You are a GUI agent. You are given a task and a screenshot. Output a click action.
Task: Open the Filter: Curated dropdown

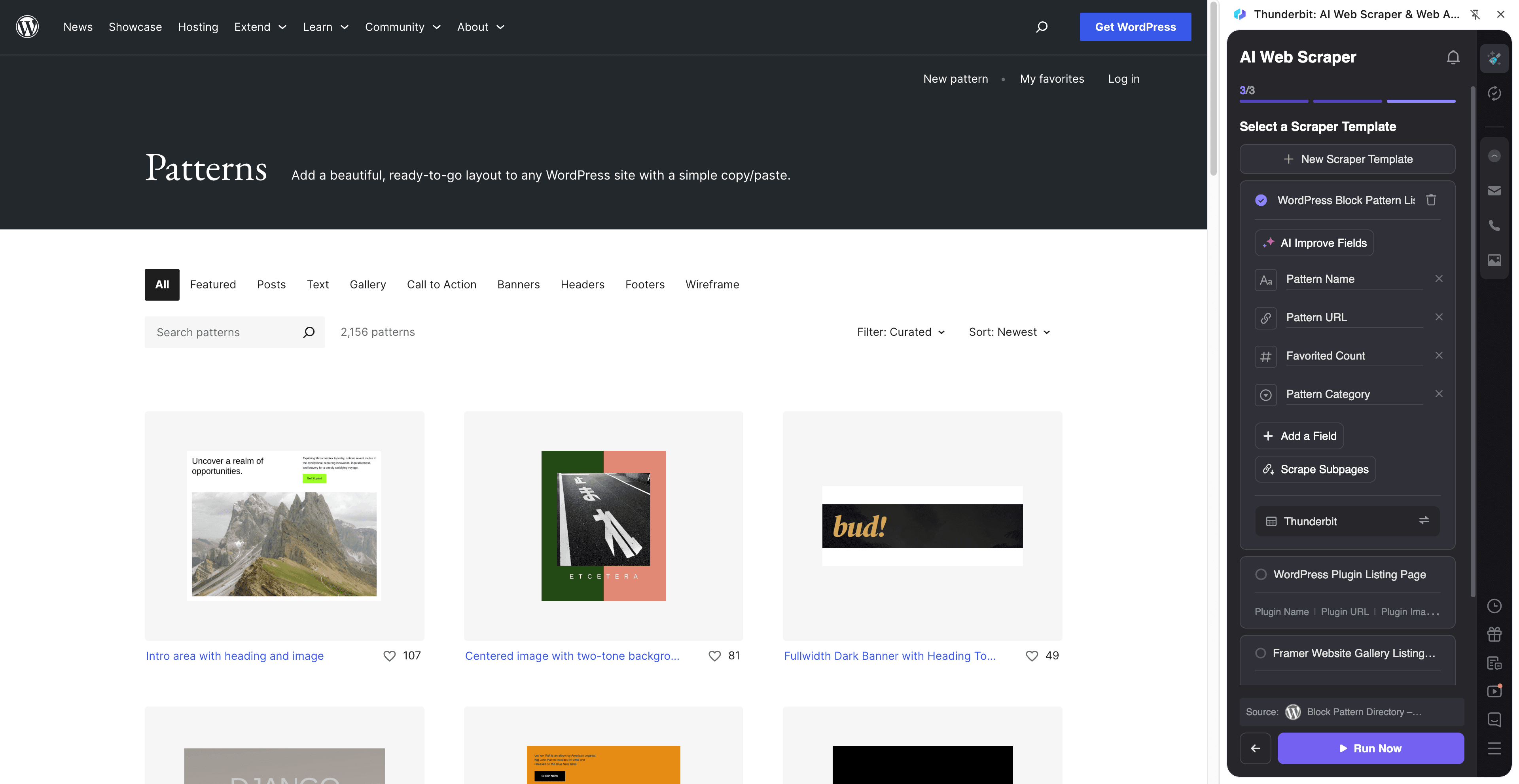(x=900, y=331)
